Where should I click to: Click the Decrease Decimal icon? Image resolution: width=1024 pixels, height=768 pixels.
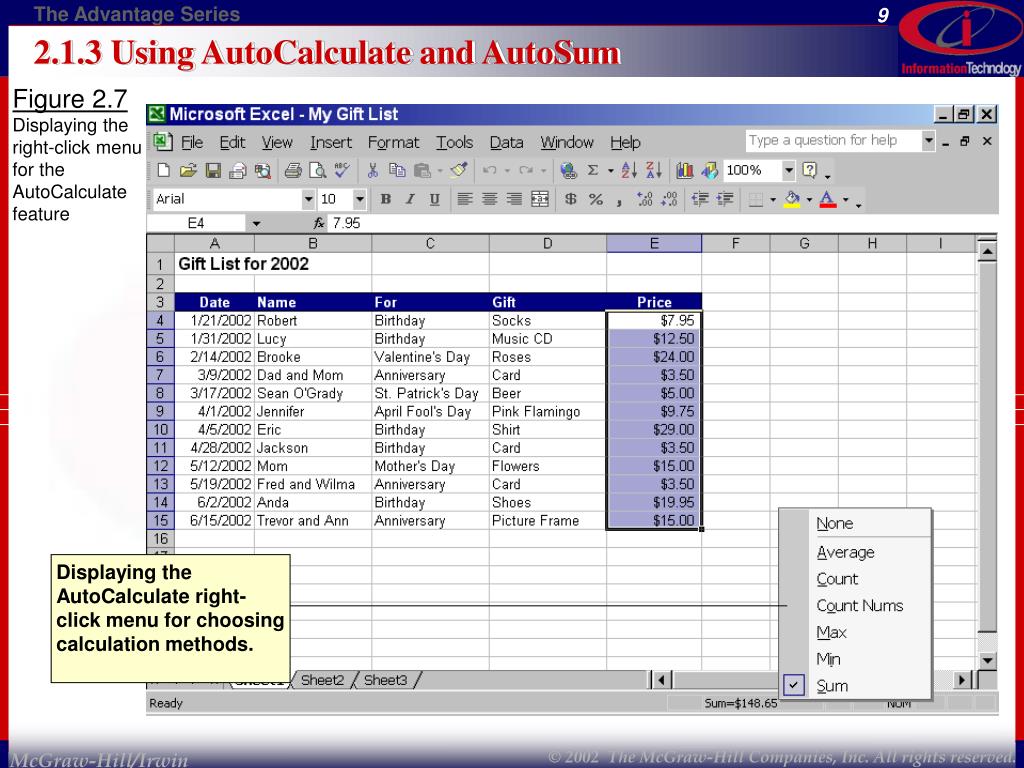[x=669, y=199]
